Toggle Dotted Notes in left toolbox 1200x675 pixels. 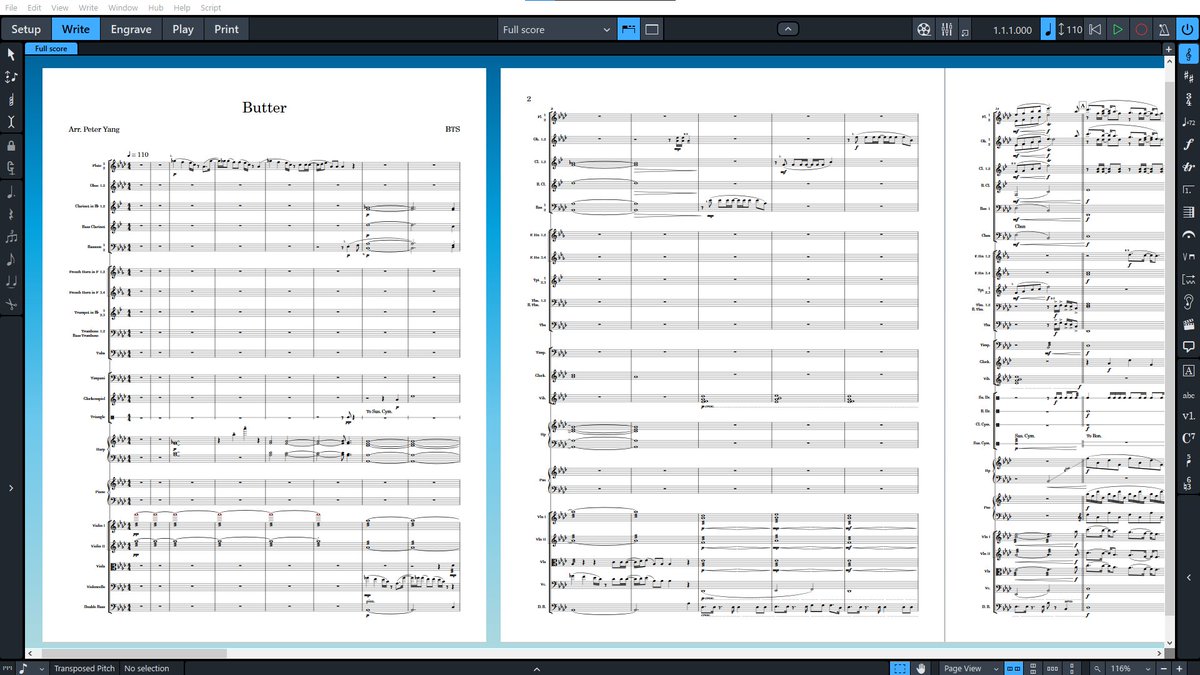[11, 191]
